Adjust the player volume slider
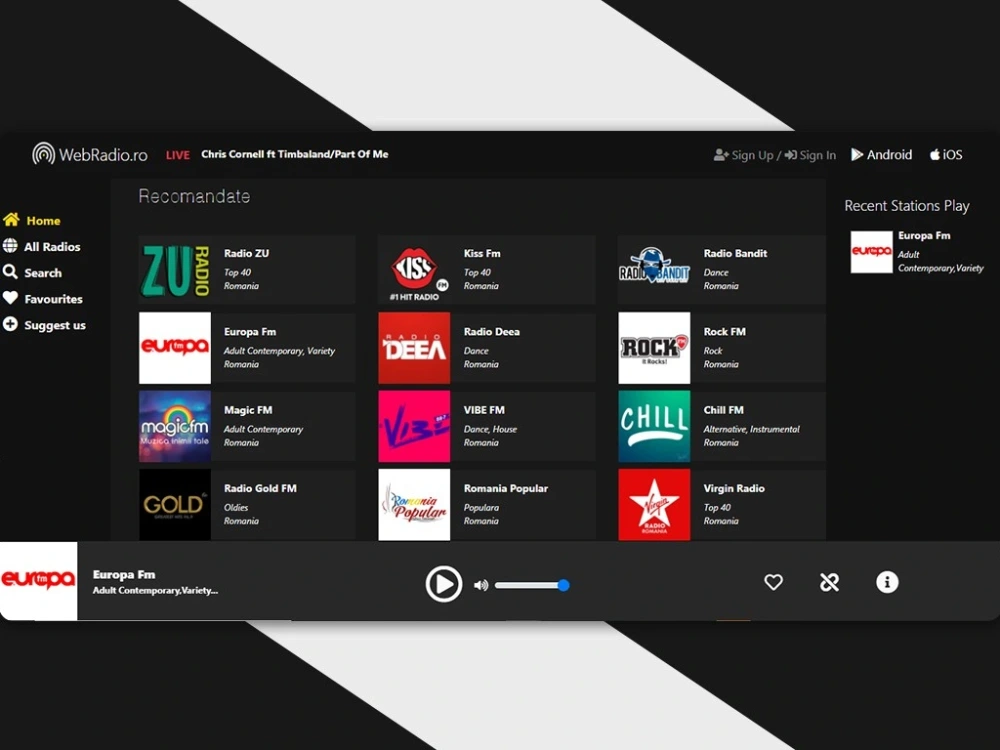Viewport: 1000px width, 750px height. (x=532, y=585)
